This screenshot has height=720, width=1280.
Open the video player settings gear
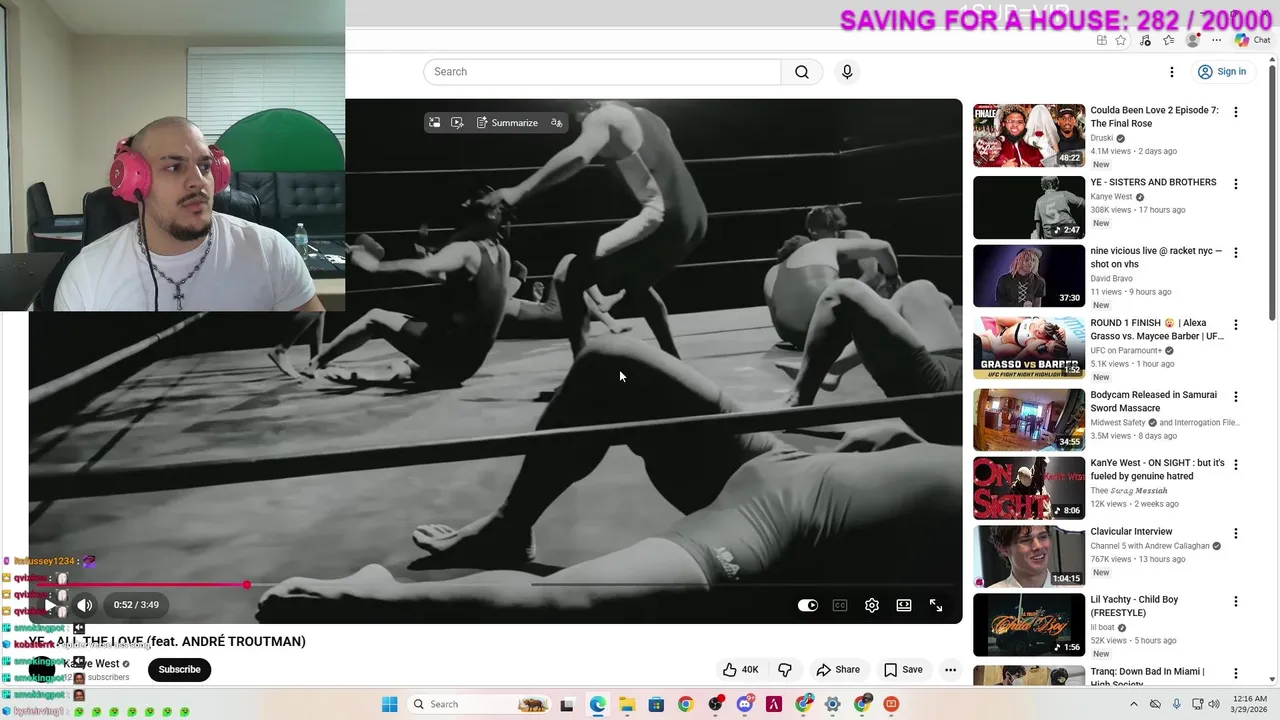click(872, 605)
